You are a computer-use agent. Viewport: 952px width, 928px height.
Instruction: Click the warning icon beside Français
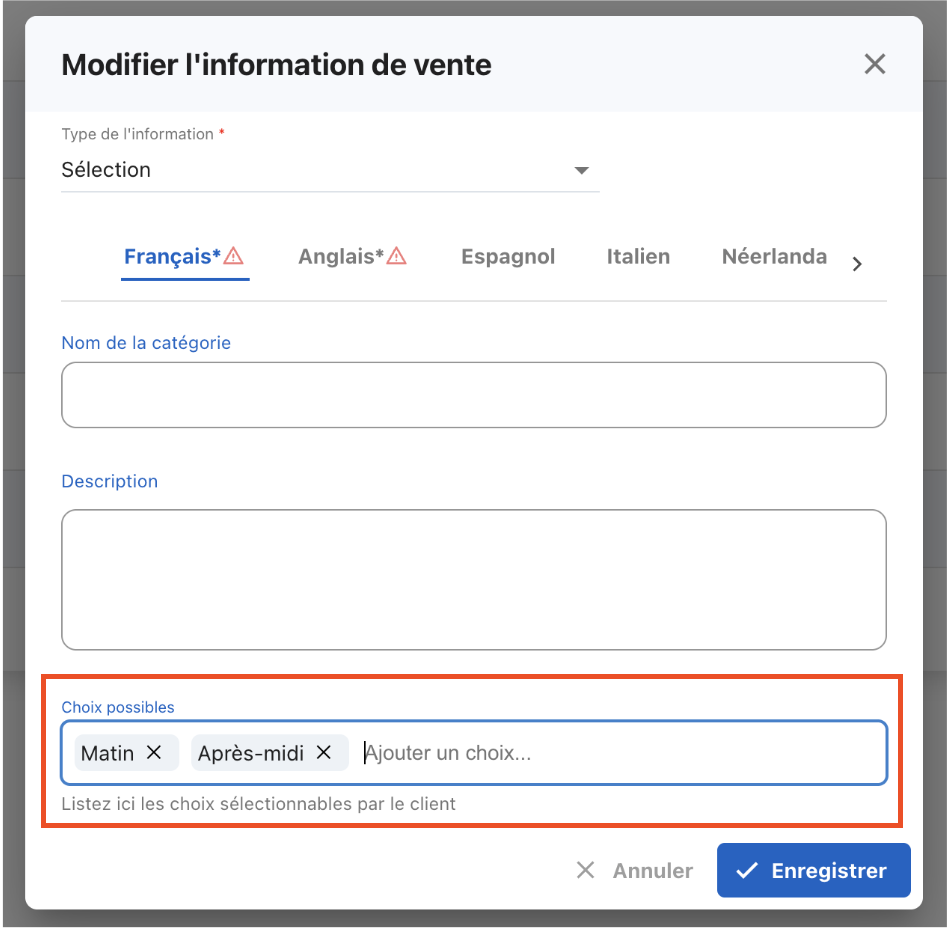(x=234, y=257)
